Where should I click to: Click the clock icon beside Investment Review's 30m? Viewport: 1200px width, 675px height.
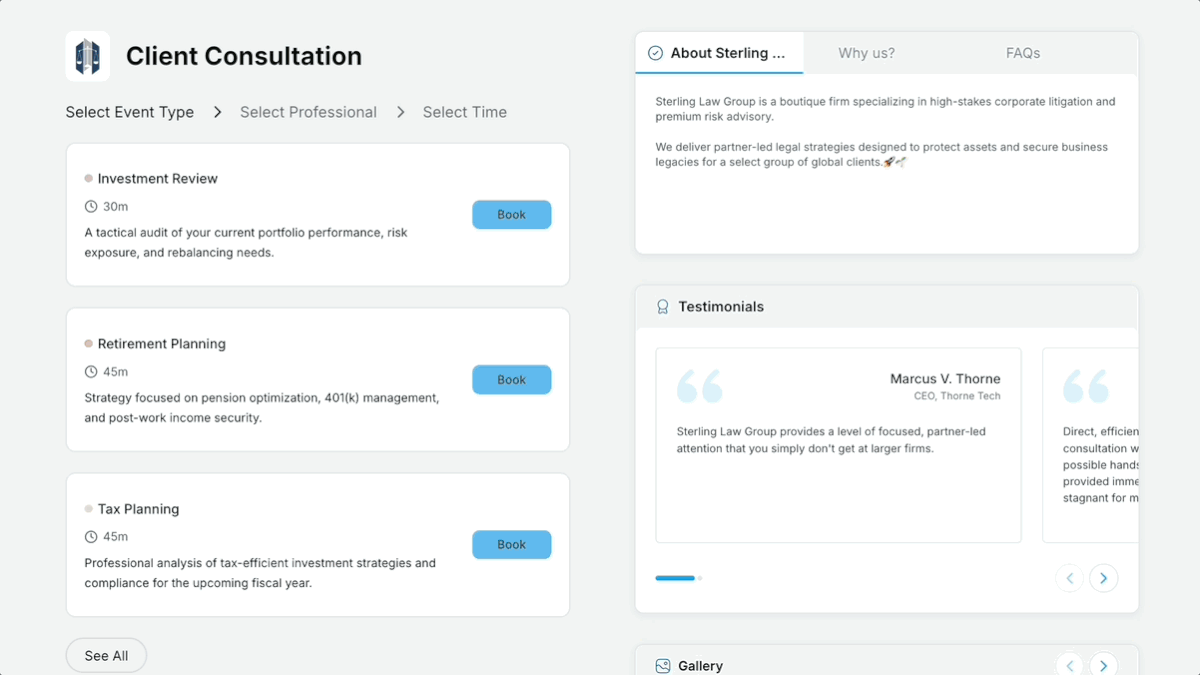pyautogui.click(x=89, y=206)
